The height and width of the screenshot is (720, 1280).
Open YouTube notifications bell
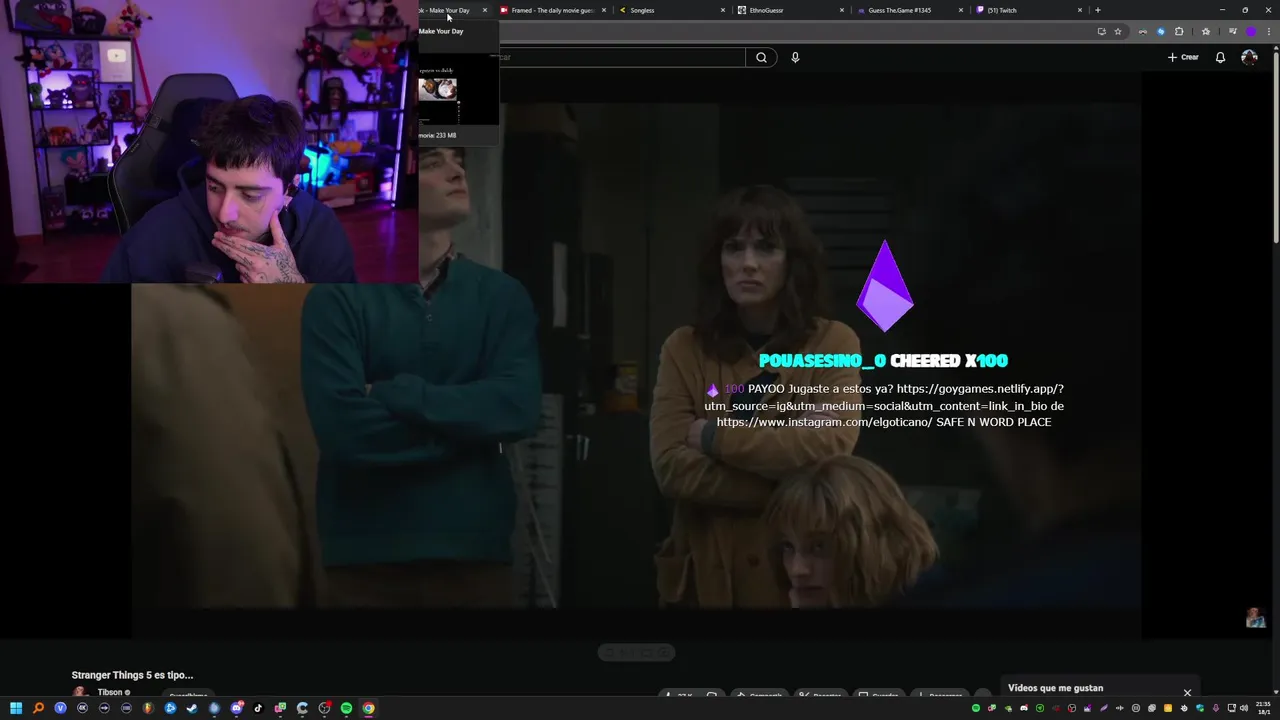[x=1220, y=57]
